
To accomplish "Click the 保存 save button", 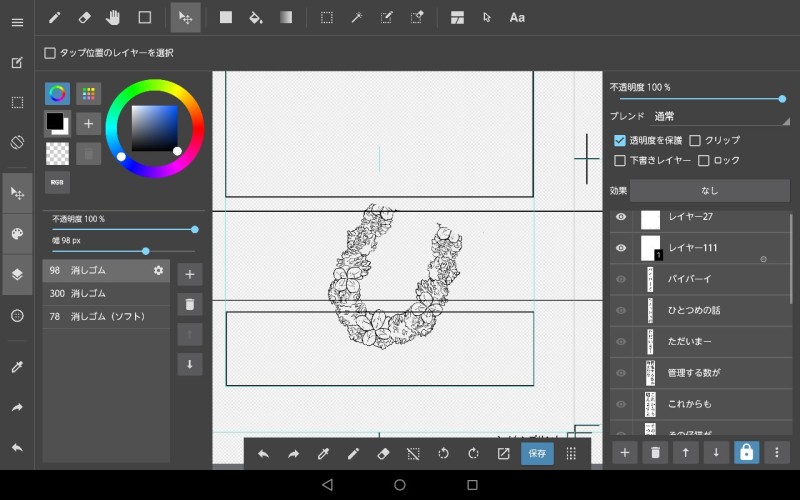I will click(537, 453).
